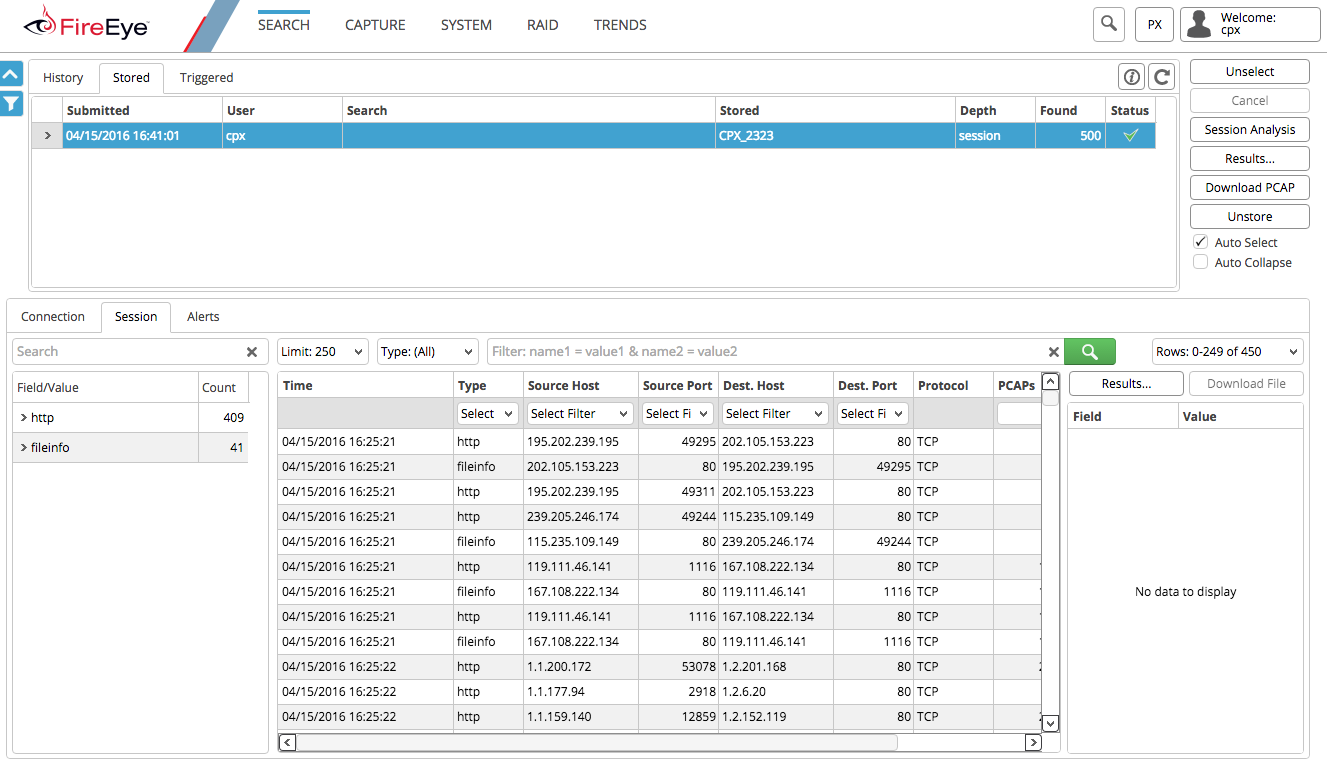This screenshot has width=1327, height=761.
Task: Run filter with green search button
Action: pyautogui.click(x=1089, y=351)
